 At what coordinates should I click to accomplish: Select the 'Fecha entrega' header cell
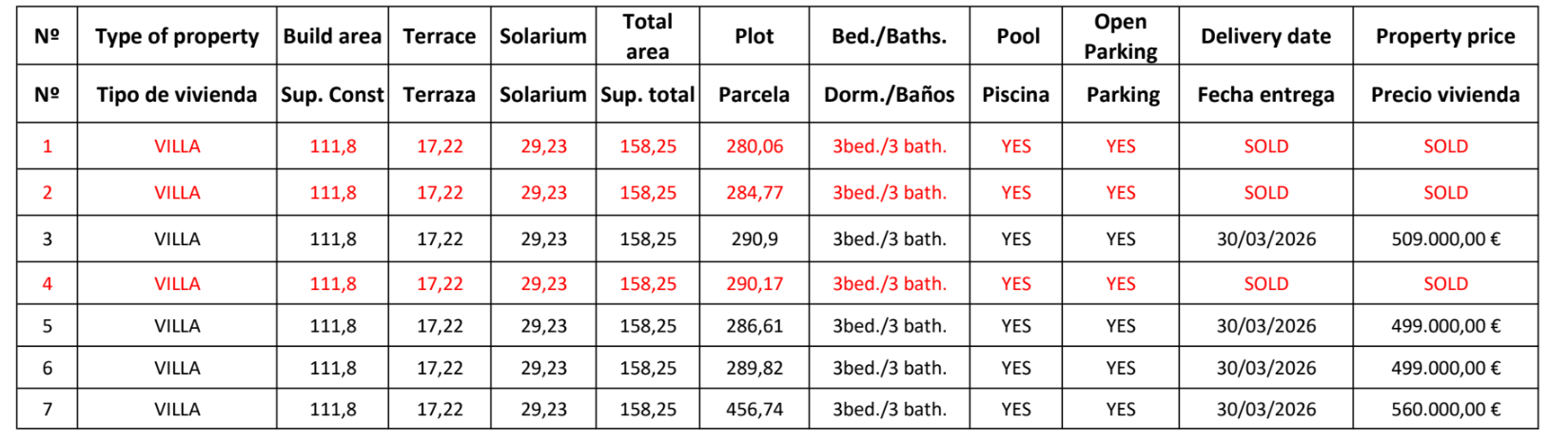pos(1265,94)
